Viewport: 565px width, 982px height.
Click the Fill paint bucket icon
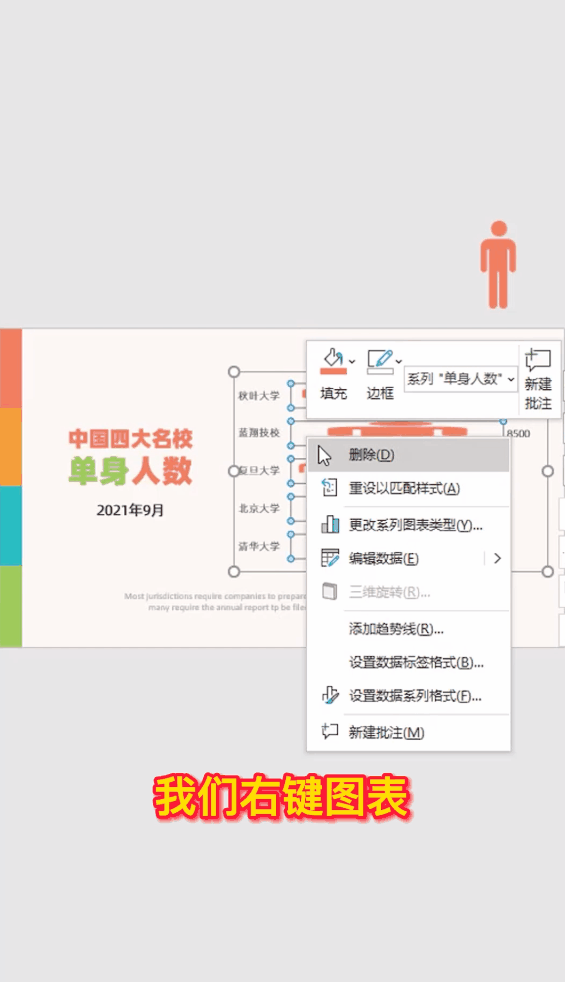[x=333, y=358]
